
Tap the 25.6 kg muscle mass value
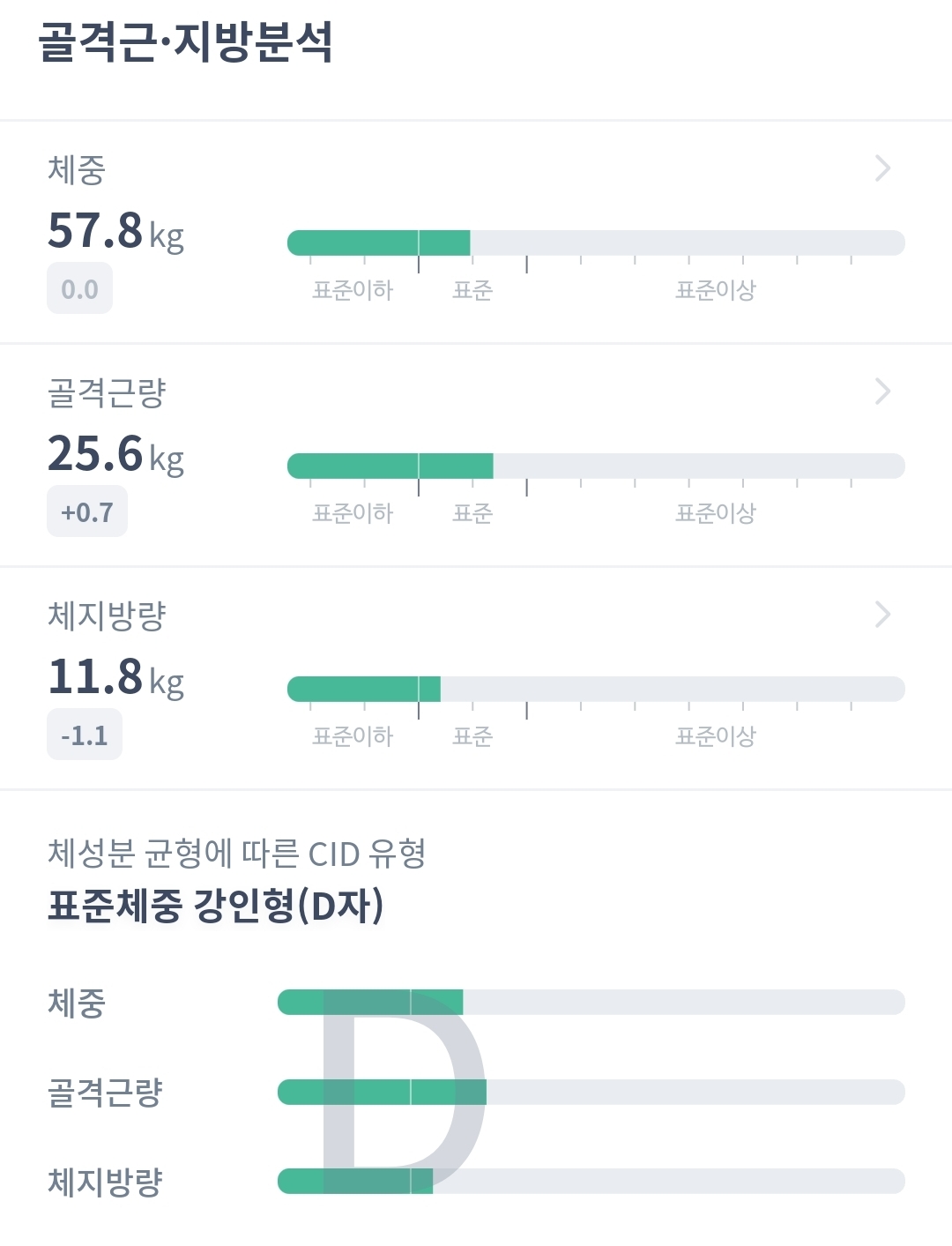point(115,454)
